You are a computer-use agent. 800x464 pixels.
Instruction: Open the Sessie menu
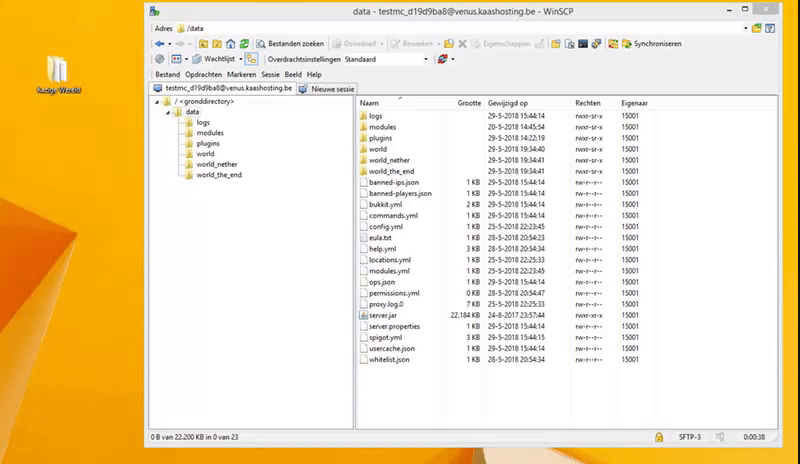270,74
